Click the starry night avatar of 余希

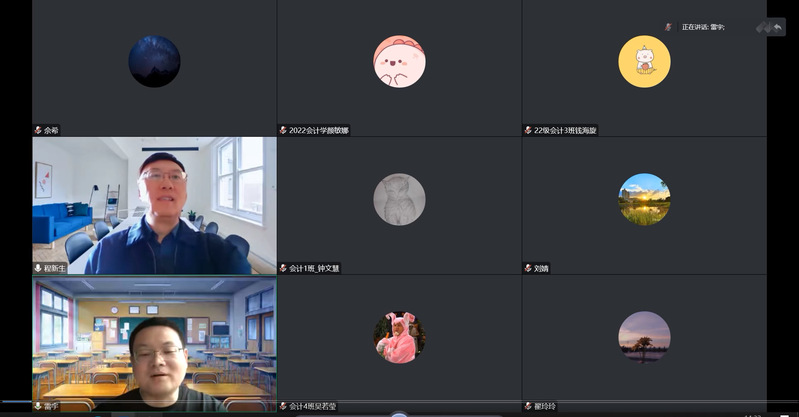(x=154, y=61)
